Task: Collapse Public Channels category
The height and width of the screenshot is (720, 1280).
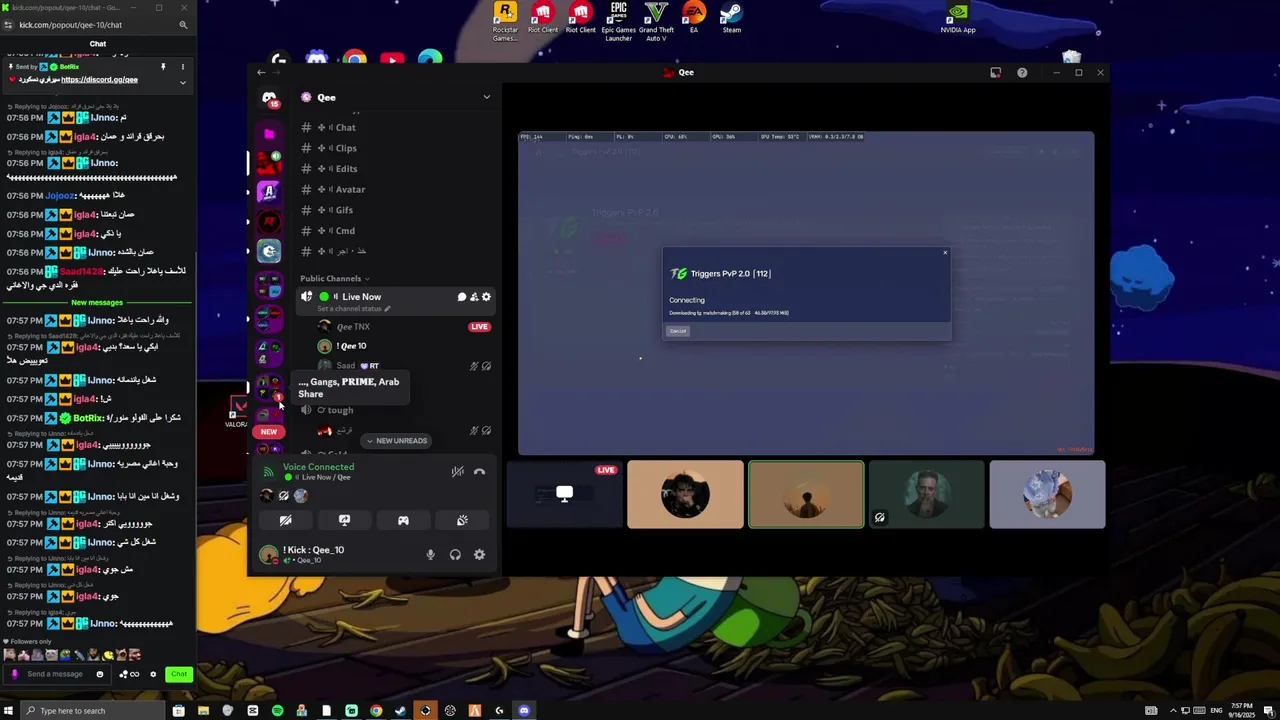Action: 335,279
